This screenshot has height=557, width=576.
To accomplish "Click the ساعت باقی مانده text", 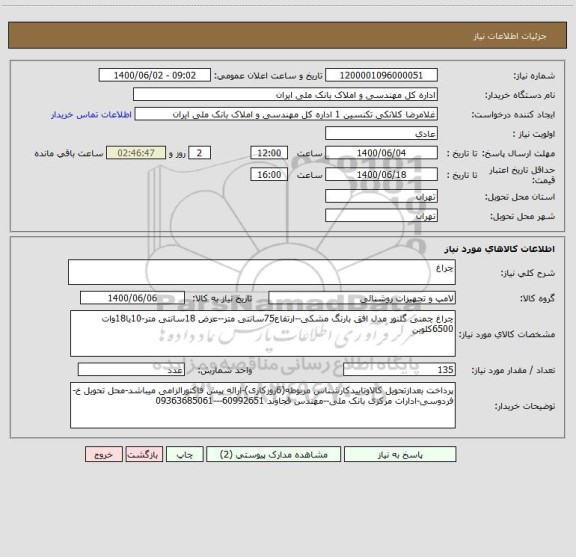I will (69, 153).
